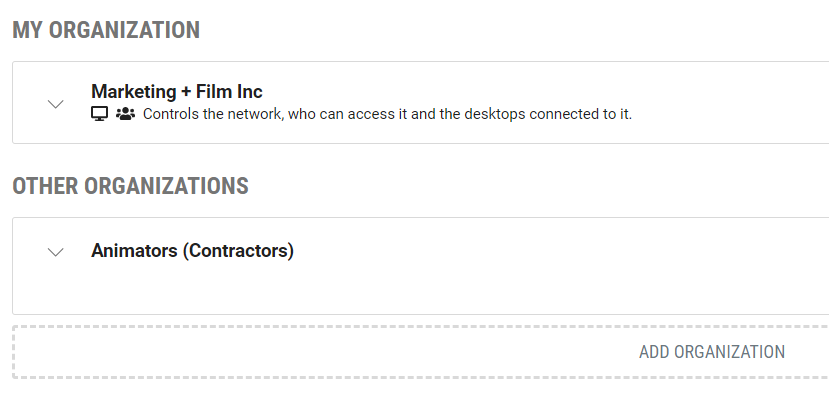Screen dimensions: 829x395
Task: Click the dashed box left of ADD ORGANIZATION
Action: click(x=317, y=352)
